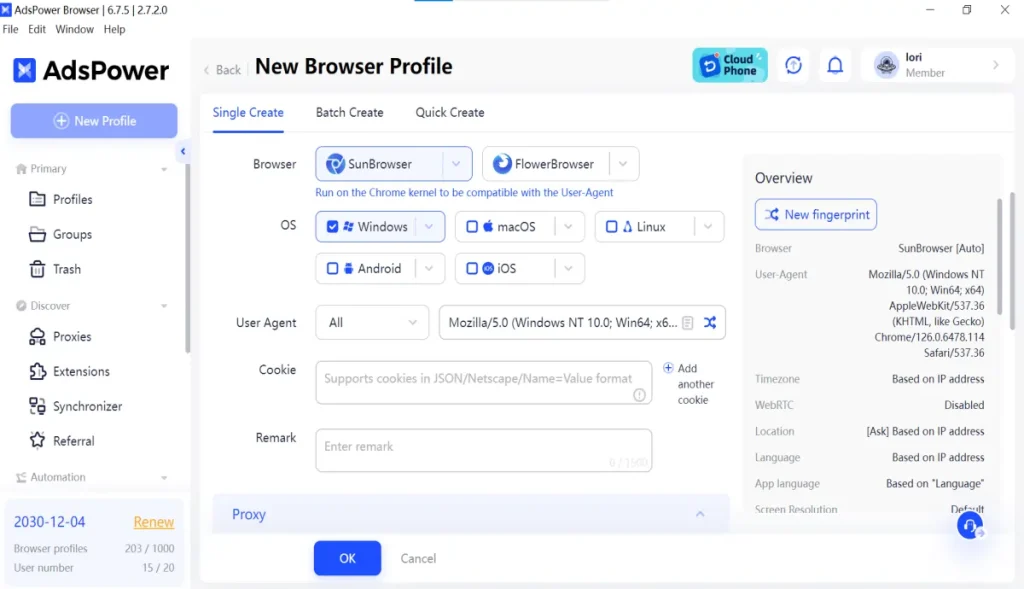Open the File menu
1024x589 pixels.
[x=10, y=29]
